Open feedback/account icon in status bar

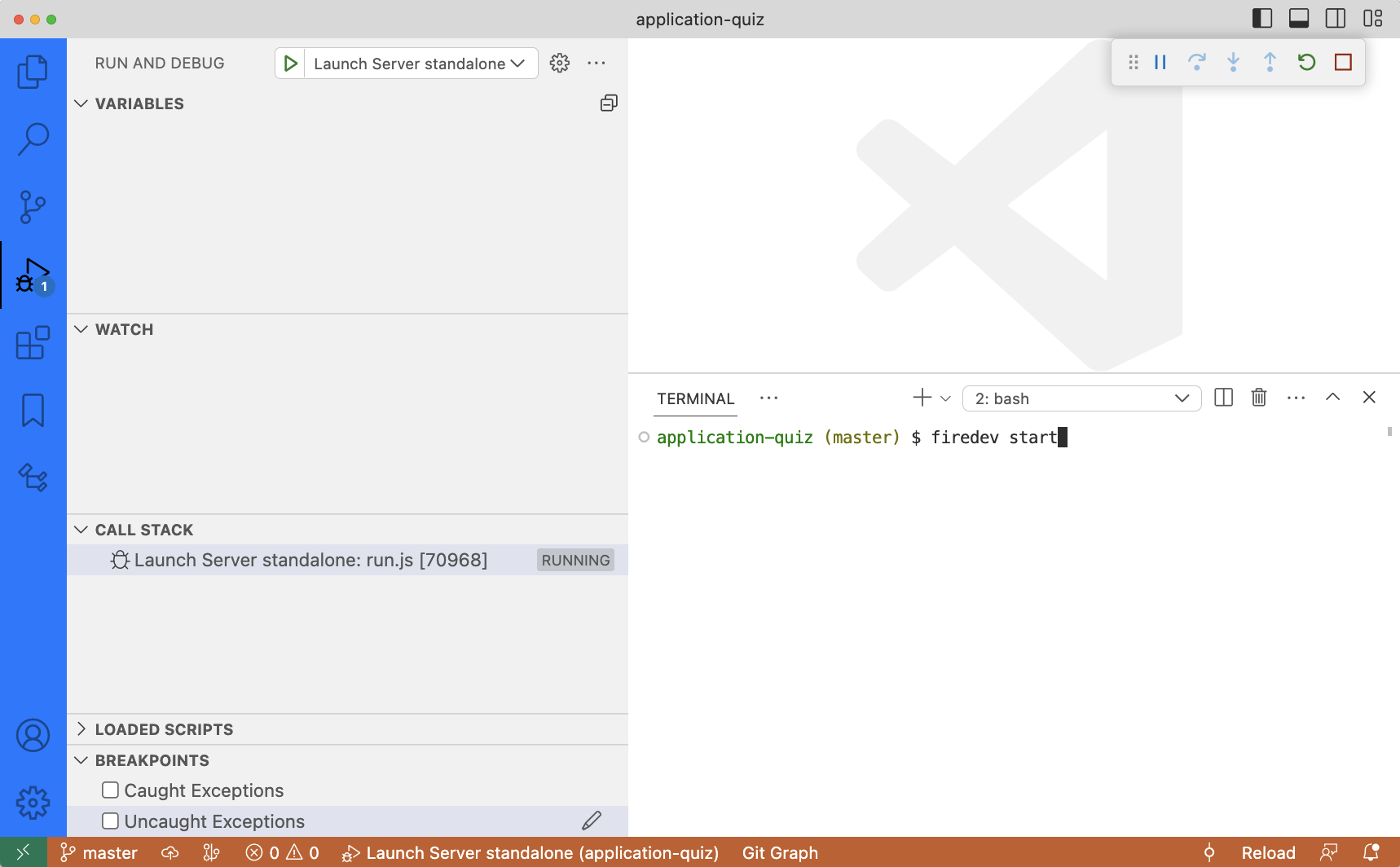click(x=1328, y=852)
